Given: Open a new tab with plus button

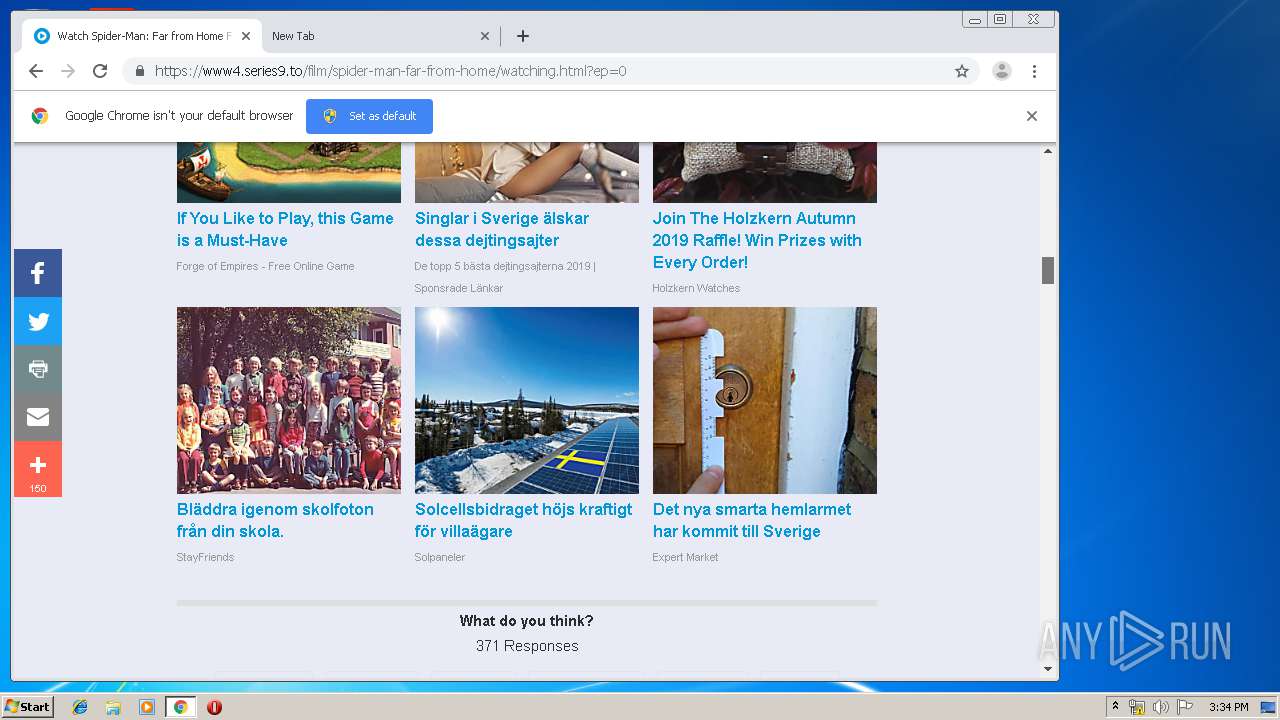Looking at the screenshot, I should pos(523,36).
